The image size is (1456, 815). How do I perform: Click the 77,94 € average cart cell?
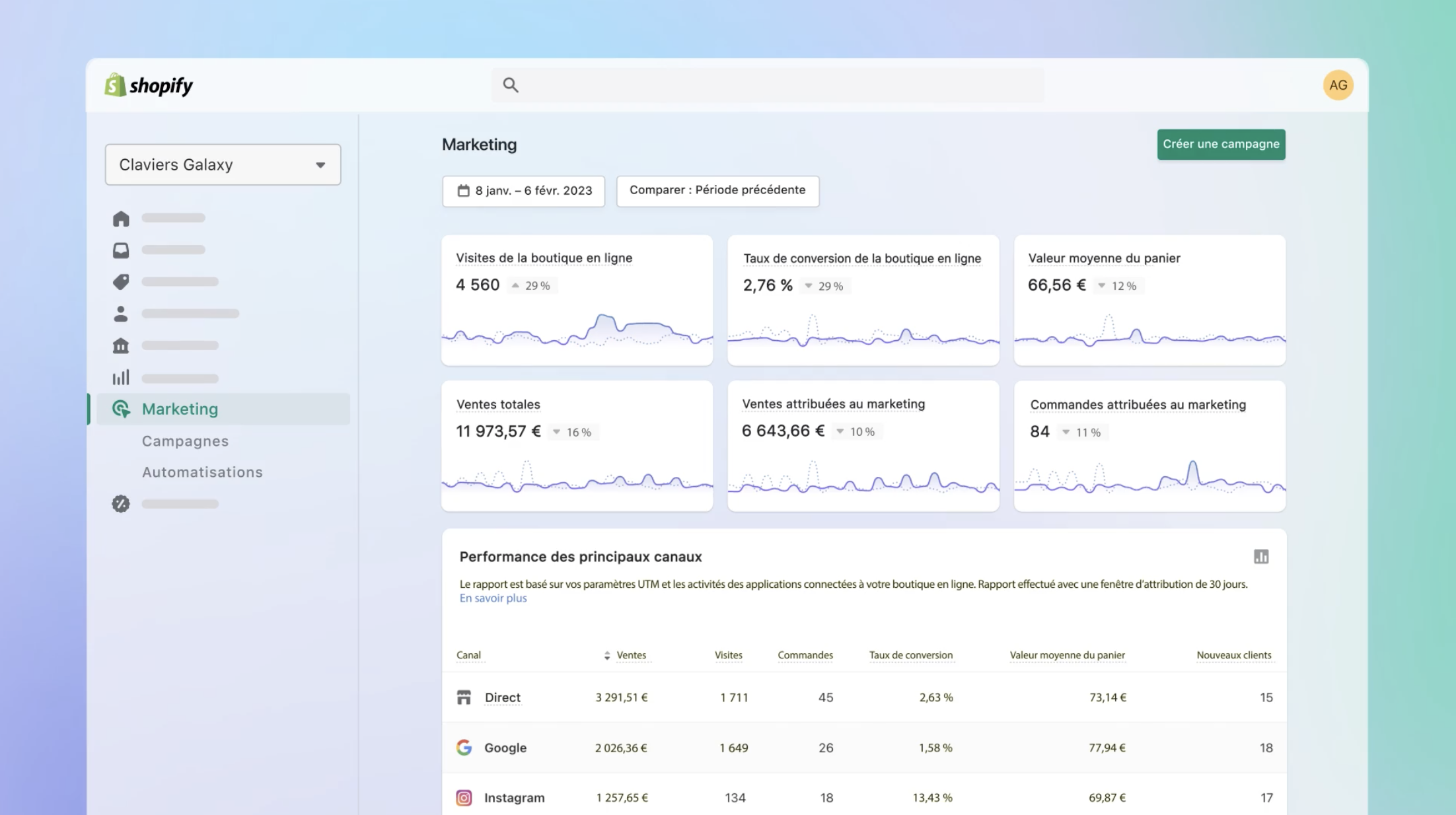coord(1107,748)
